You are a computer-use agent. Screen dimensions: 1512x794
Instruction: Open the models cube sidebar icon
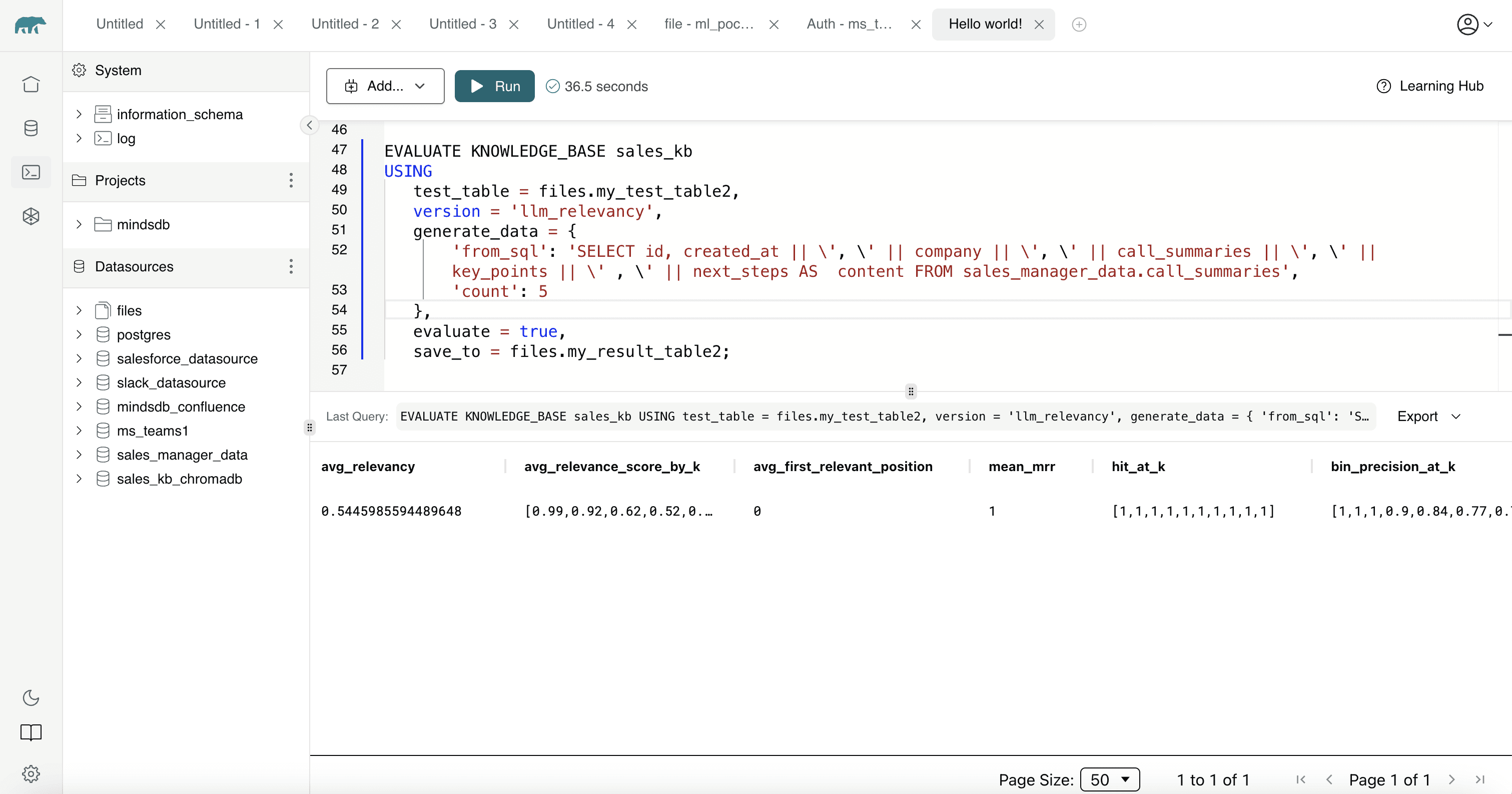tap(31, 216)
